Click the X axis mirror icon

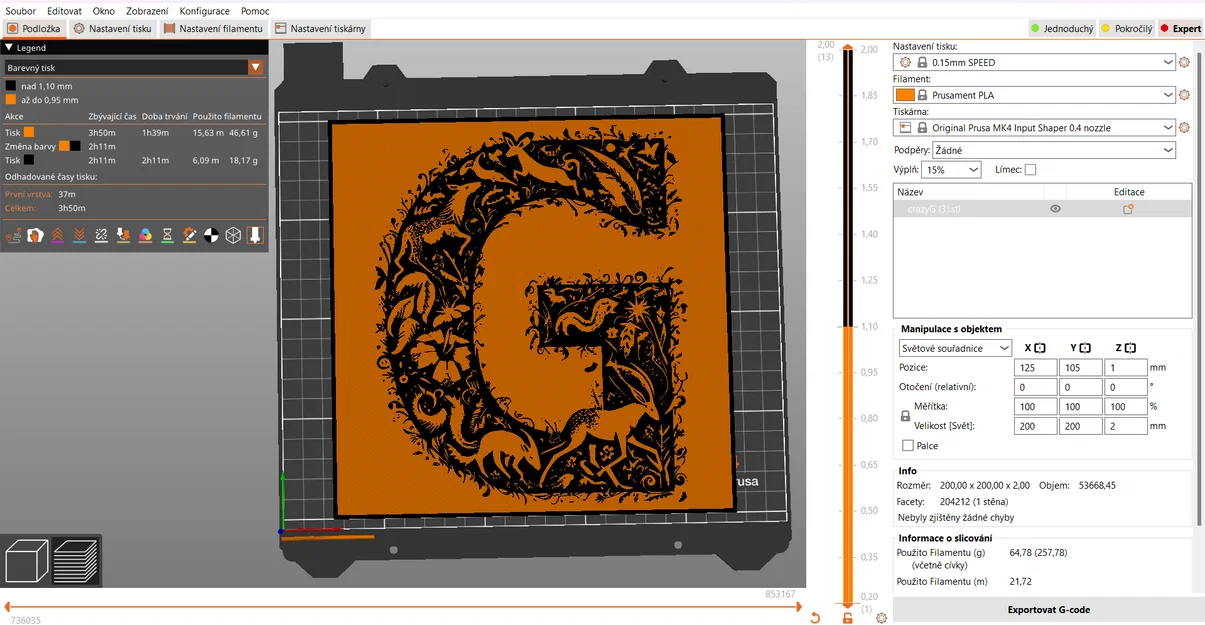(x=1040, y=348)
